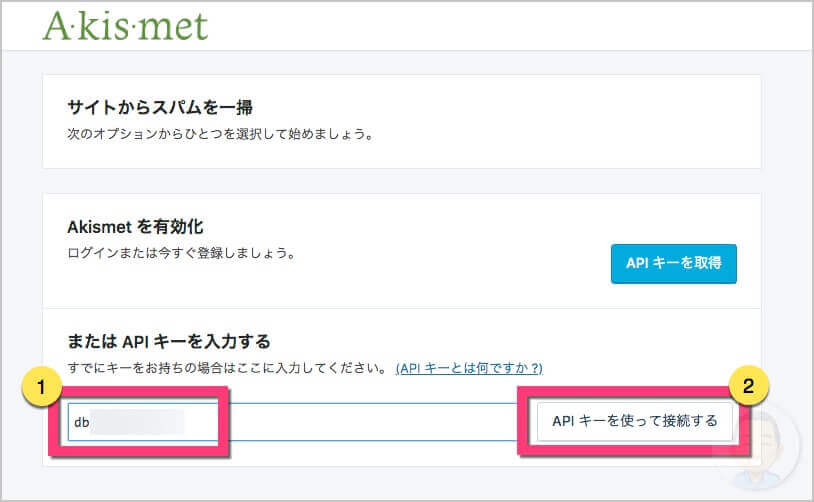Select heading サイトからスパムを一掃
814x502 pixels.
point(160,107)
